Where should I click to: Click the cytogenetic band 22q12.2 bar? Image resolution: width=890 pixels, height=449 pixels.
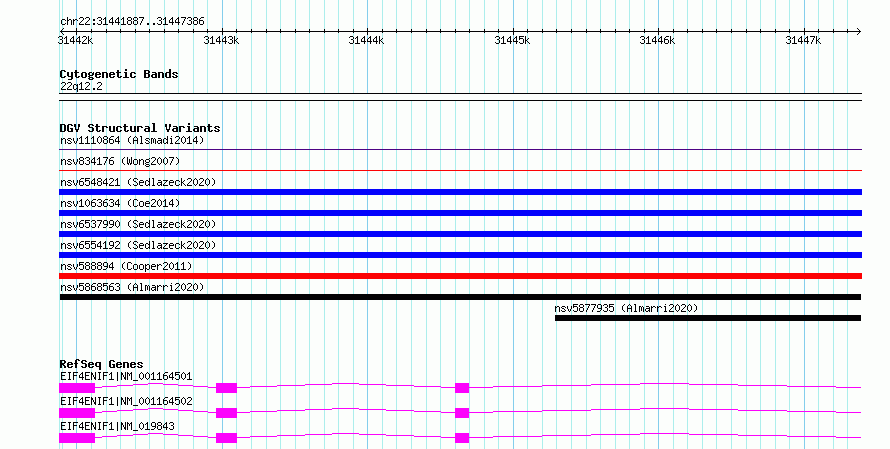tap(460, 97)
